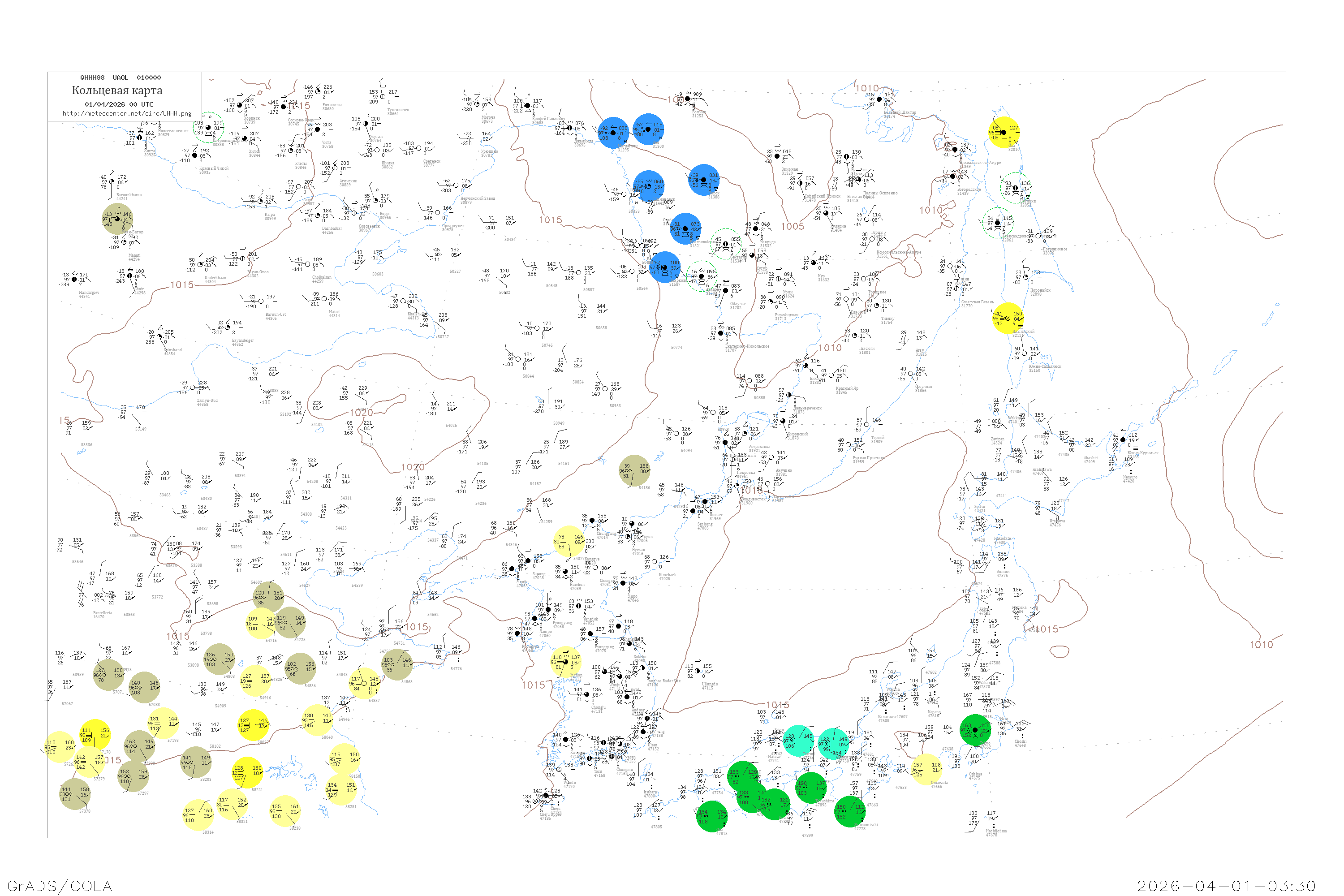Click the green dashed circle at Петровский Завод
Screen dimensions: 1344x896
208,127
